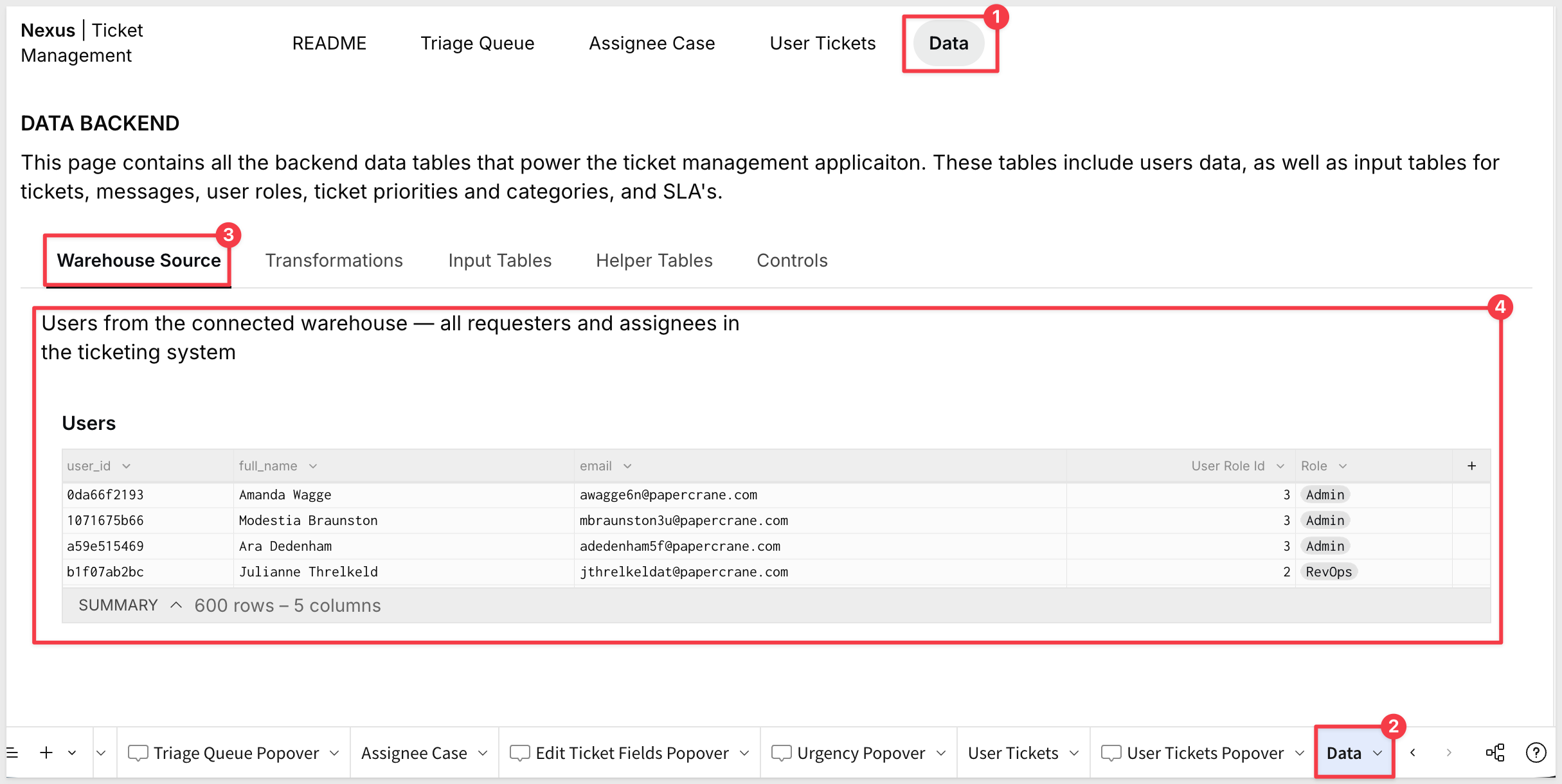
Task: Switch to the Controls tab
Action: click(792, 260)
